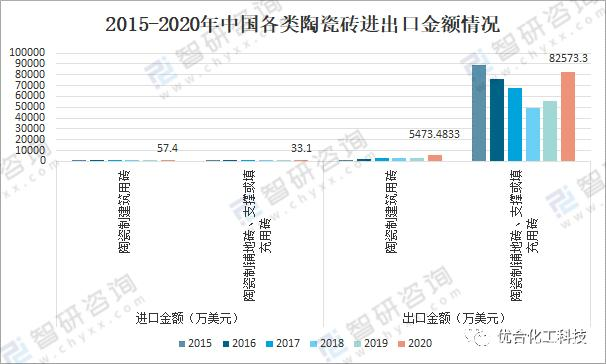Click the 2020 legend entry
The height and width of the screenshot is (364, 606).
[x=415, y=344]
